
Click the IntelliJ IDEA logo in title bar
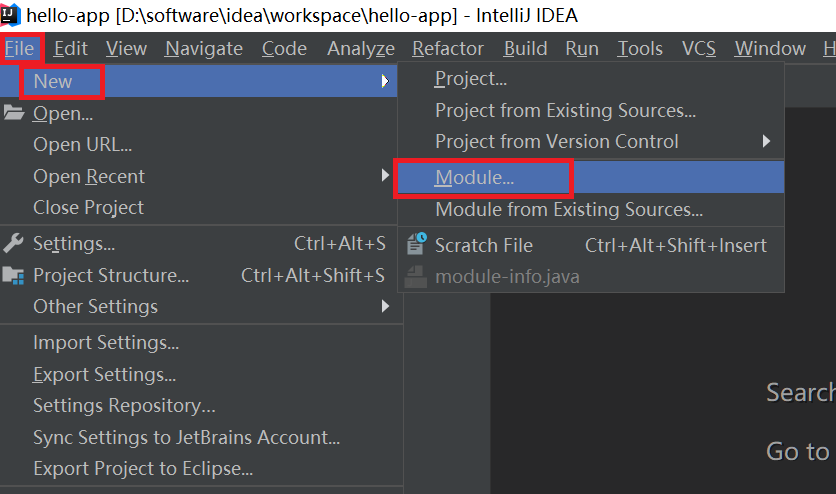10,14
